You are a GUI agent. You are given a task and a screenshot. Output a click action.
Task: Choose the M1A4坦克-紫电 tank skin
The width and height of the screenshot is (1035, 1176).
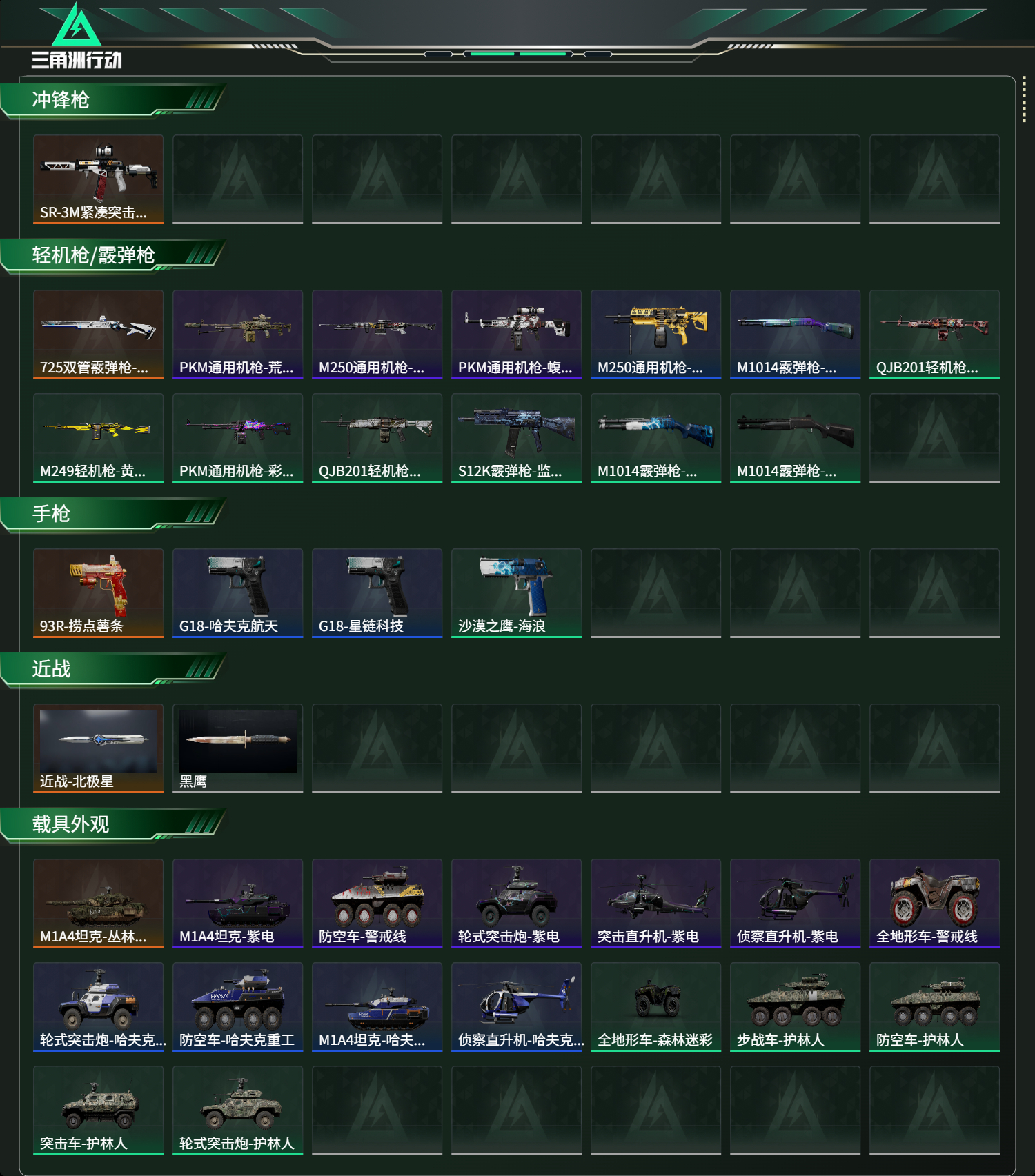point(238,904)
